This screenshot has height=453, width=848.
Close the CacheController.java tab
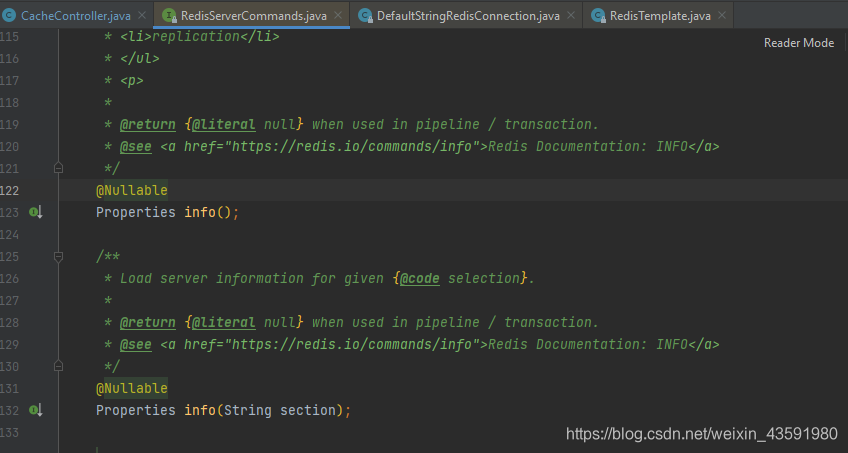pyautogui.click(x=140, y=16)
